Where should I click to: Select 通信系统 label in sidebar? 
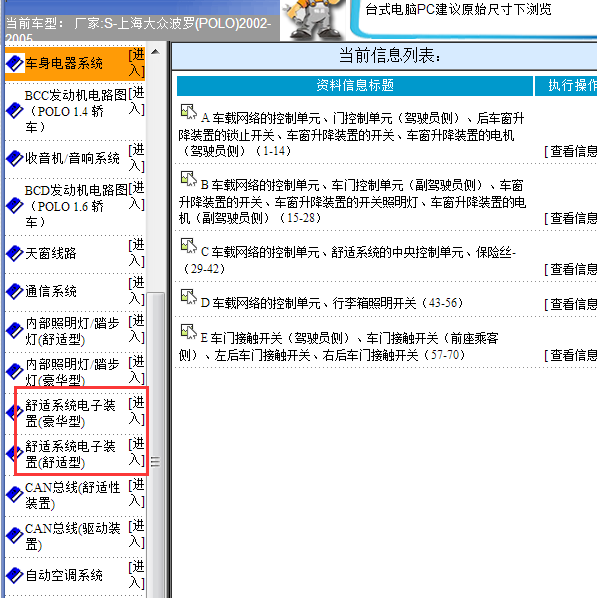tap(51, 291)
